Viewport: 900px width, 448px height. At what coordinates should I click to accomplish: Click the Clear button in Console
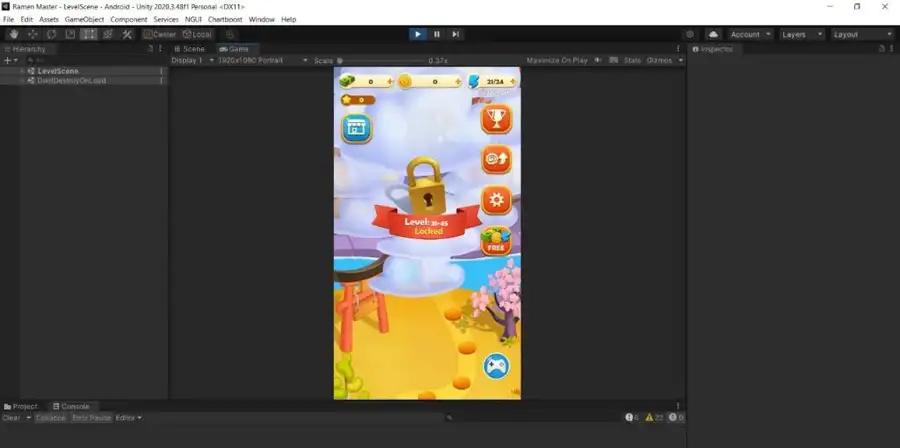click(11, 417)
